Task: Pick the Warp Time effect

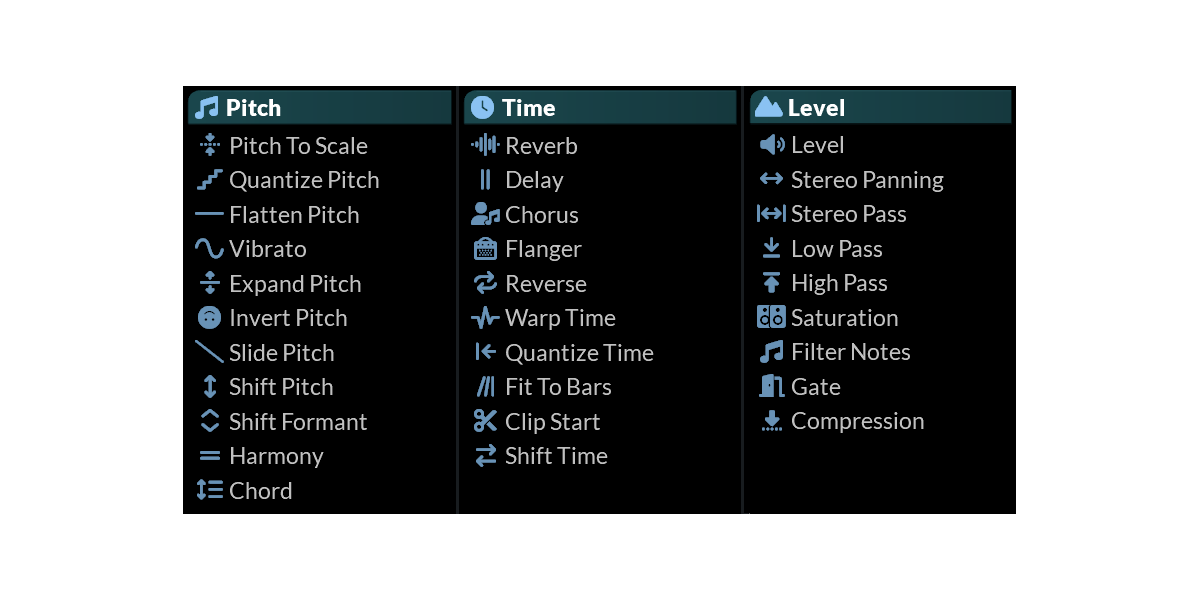Action: click(x=560, y=318)
